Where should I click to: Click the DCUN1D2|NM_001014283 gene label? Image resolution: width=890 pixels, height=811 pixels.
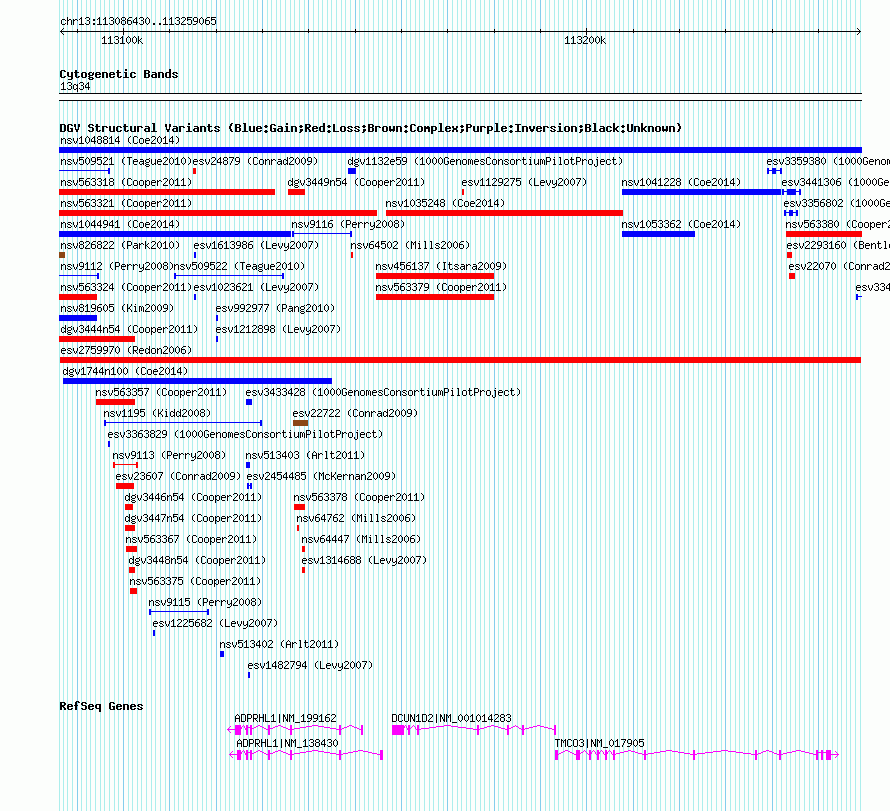[x=451, y=718]
